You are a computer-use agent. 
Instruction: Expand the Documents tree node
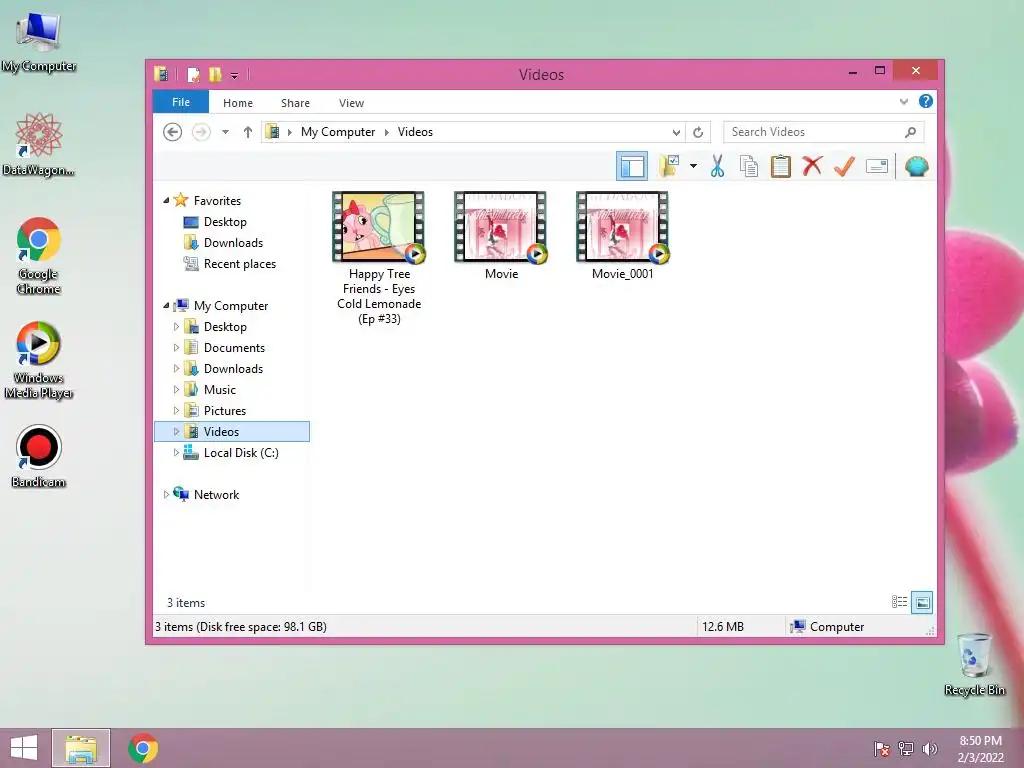(x=176, y=347)
